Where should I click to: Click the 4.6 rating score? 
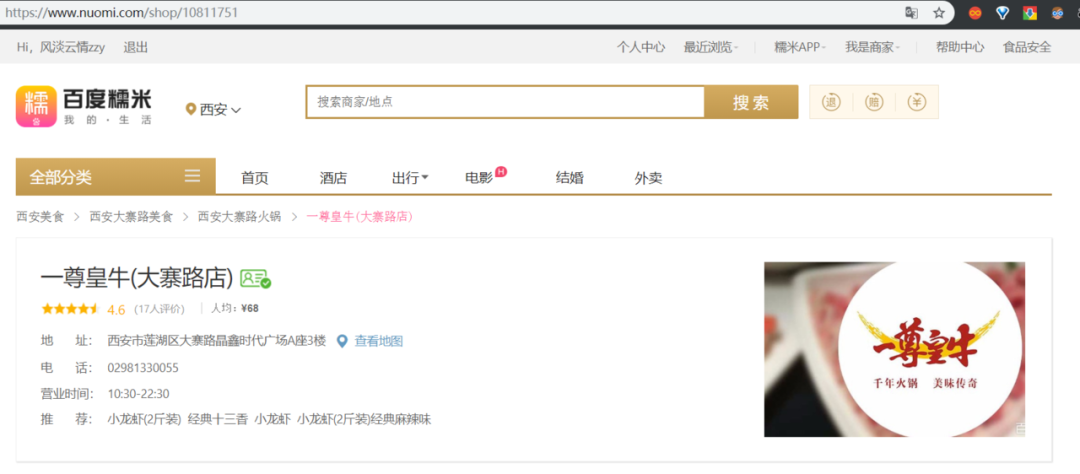pos(116,309)
